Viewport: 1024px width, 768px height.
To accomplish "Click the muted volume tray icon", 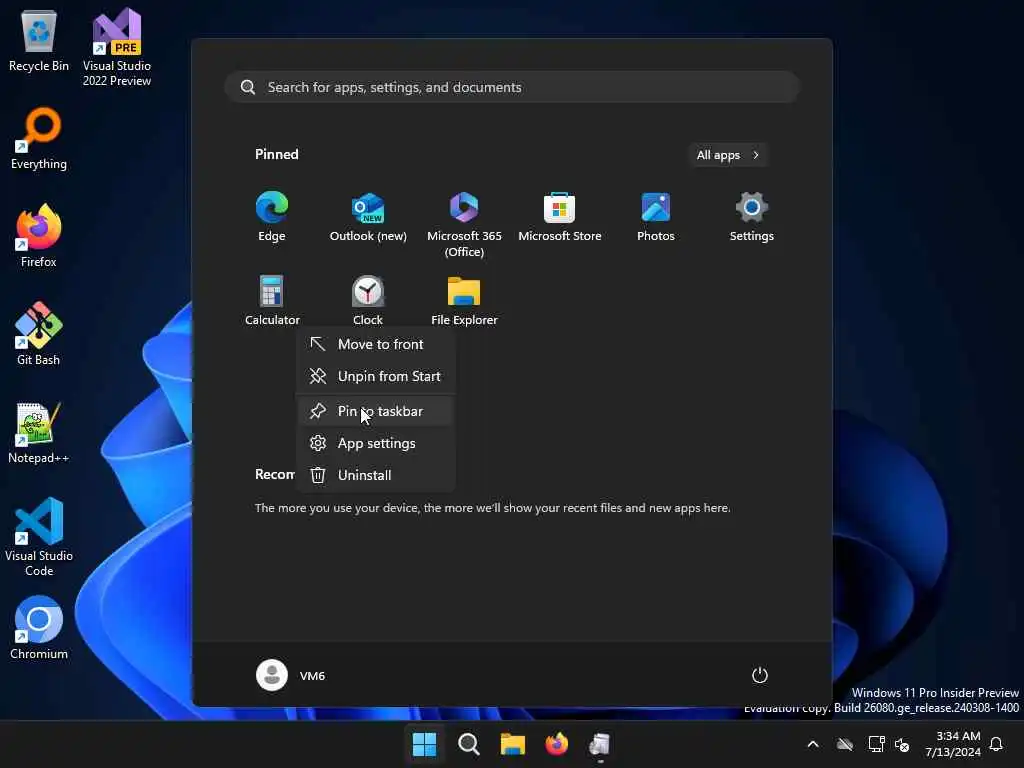I will [903, 744].
